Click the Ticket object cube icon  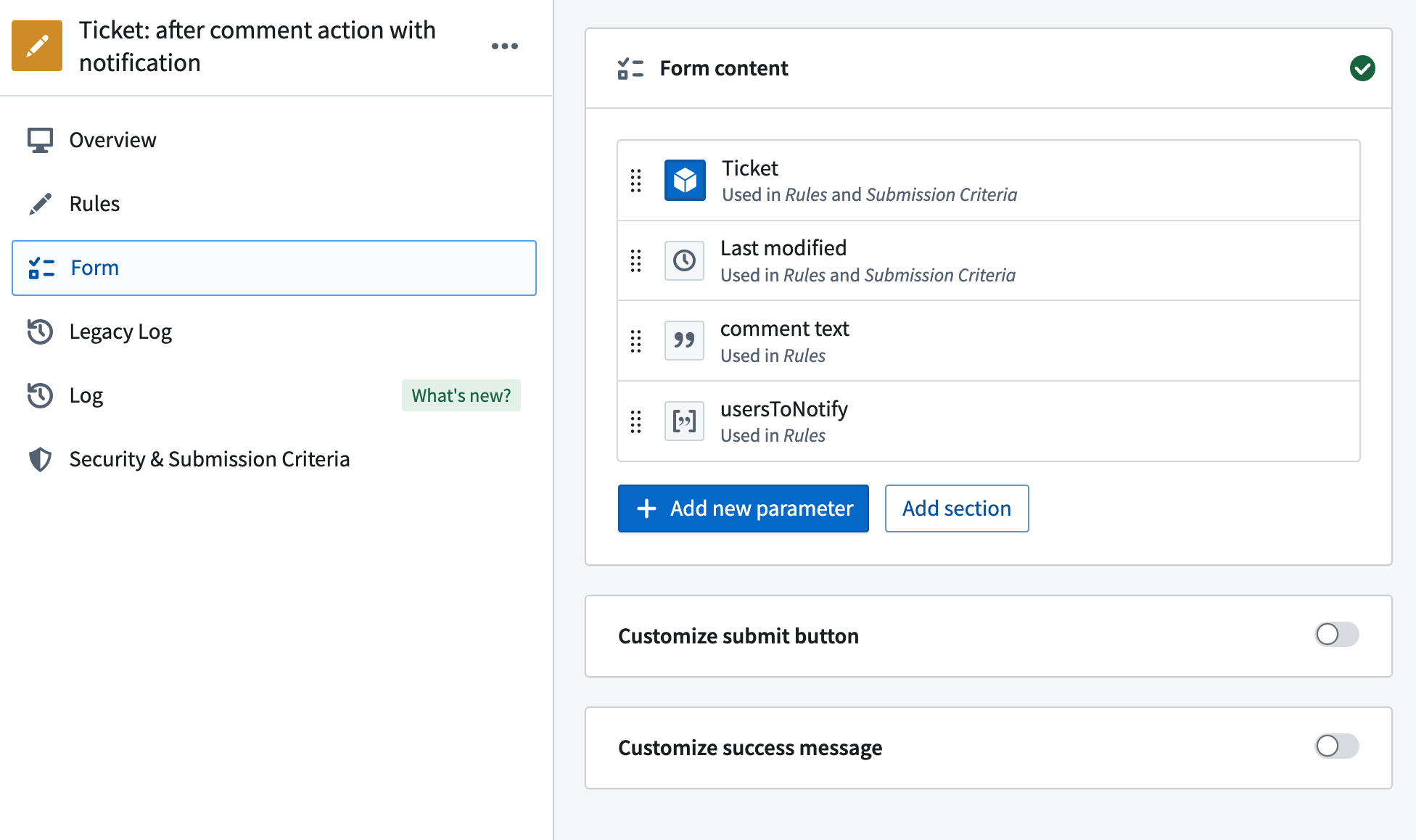pyautogui.click(x=685, y=180)
